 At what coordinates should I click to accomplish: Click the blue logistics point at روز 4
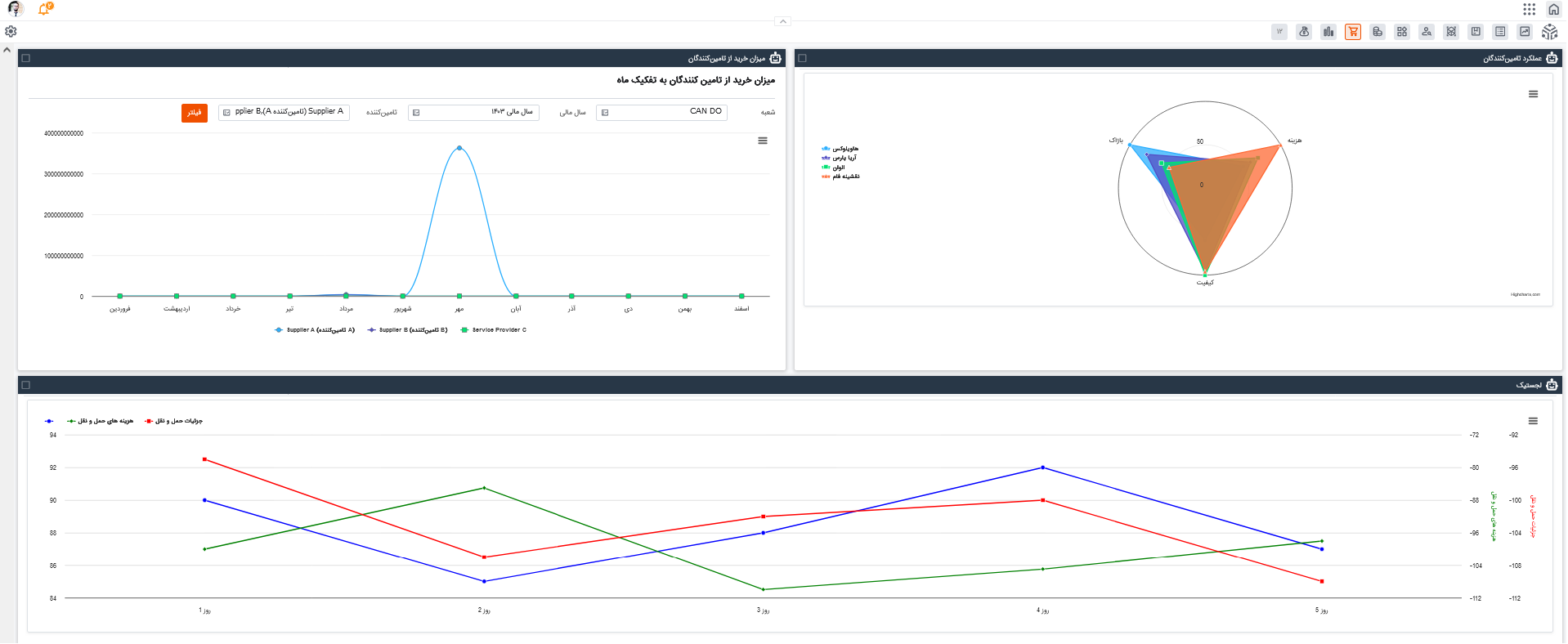[1042, 467]
